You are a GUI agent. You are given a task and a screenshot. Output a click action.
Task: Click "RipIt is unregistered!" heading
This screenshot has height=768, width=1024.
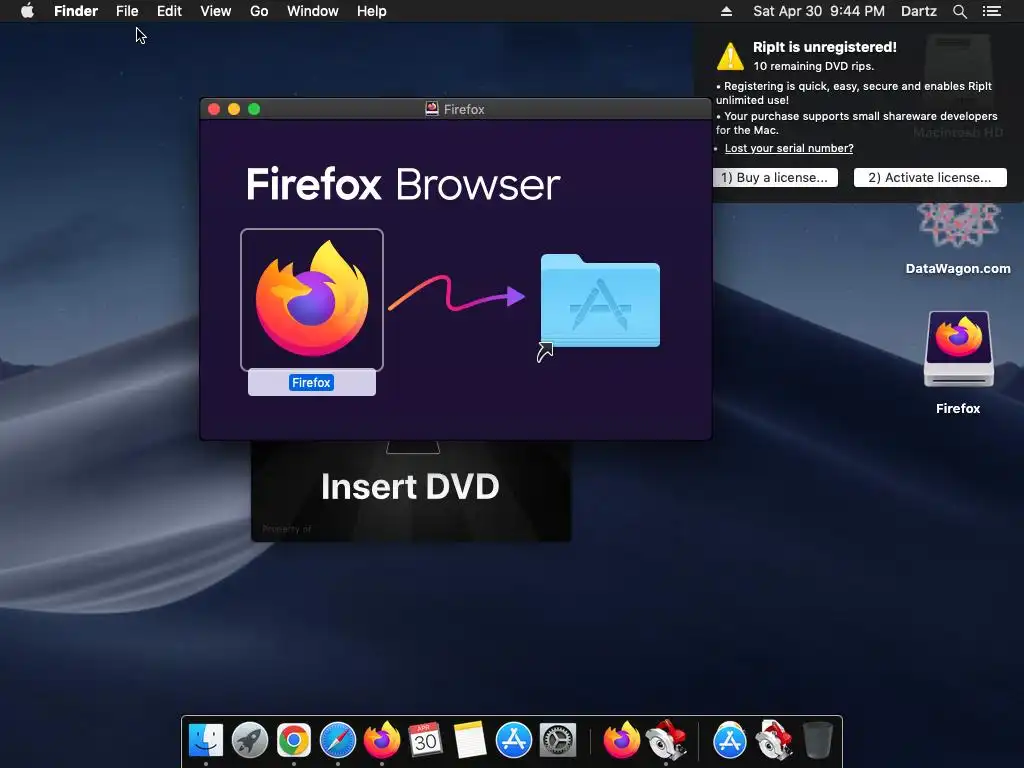pos(825,47)
